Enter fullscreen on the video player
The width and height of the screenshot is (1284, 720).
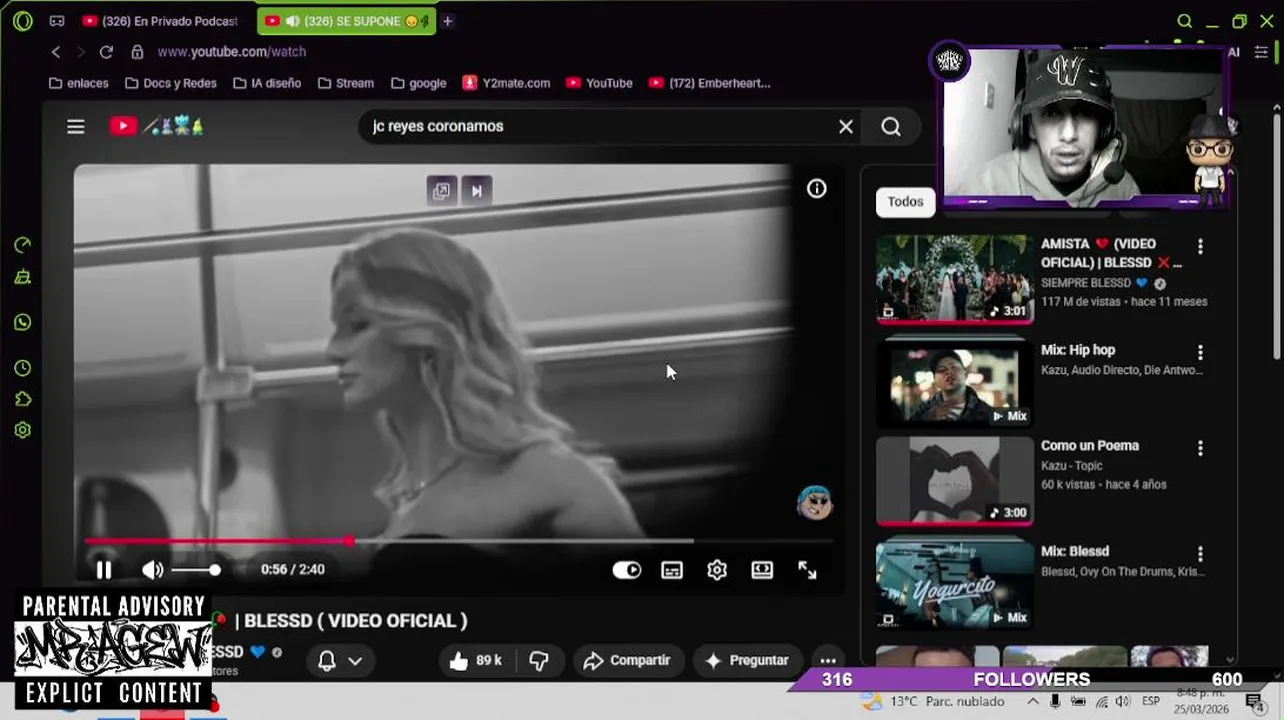point(807,570)
